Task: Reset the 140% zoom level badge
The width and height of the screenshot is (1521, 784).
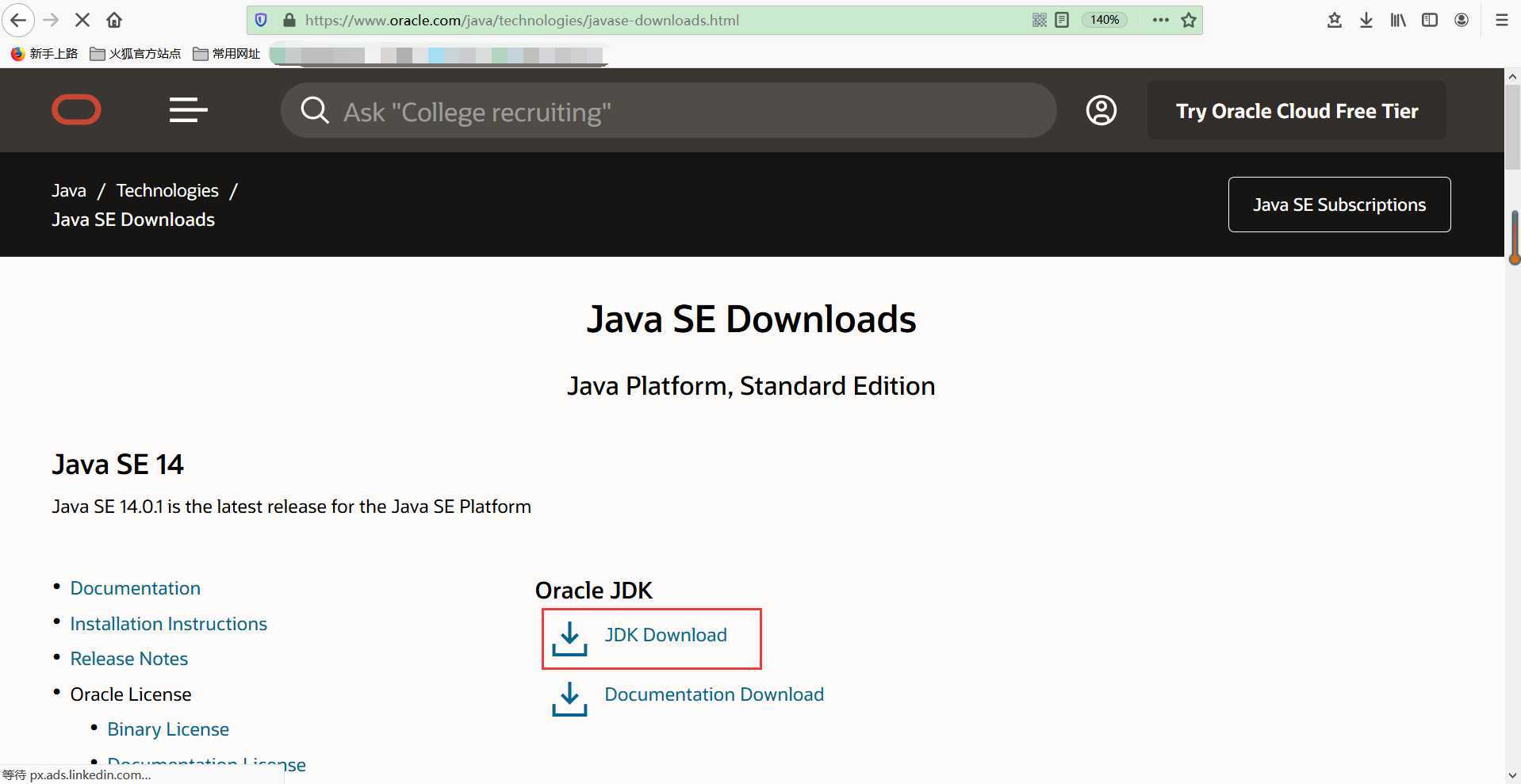Action: [1105, 20]
